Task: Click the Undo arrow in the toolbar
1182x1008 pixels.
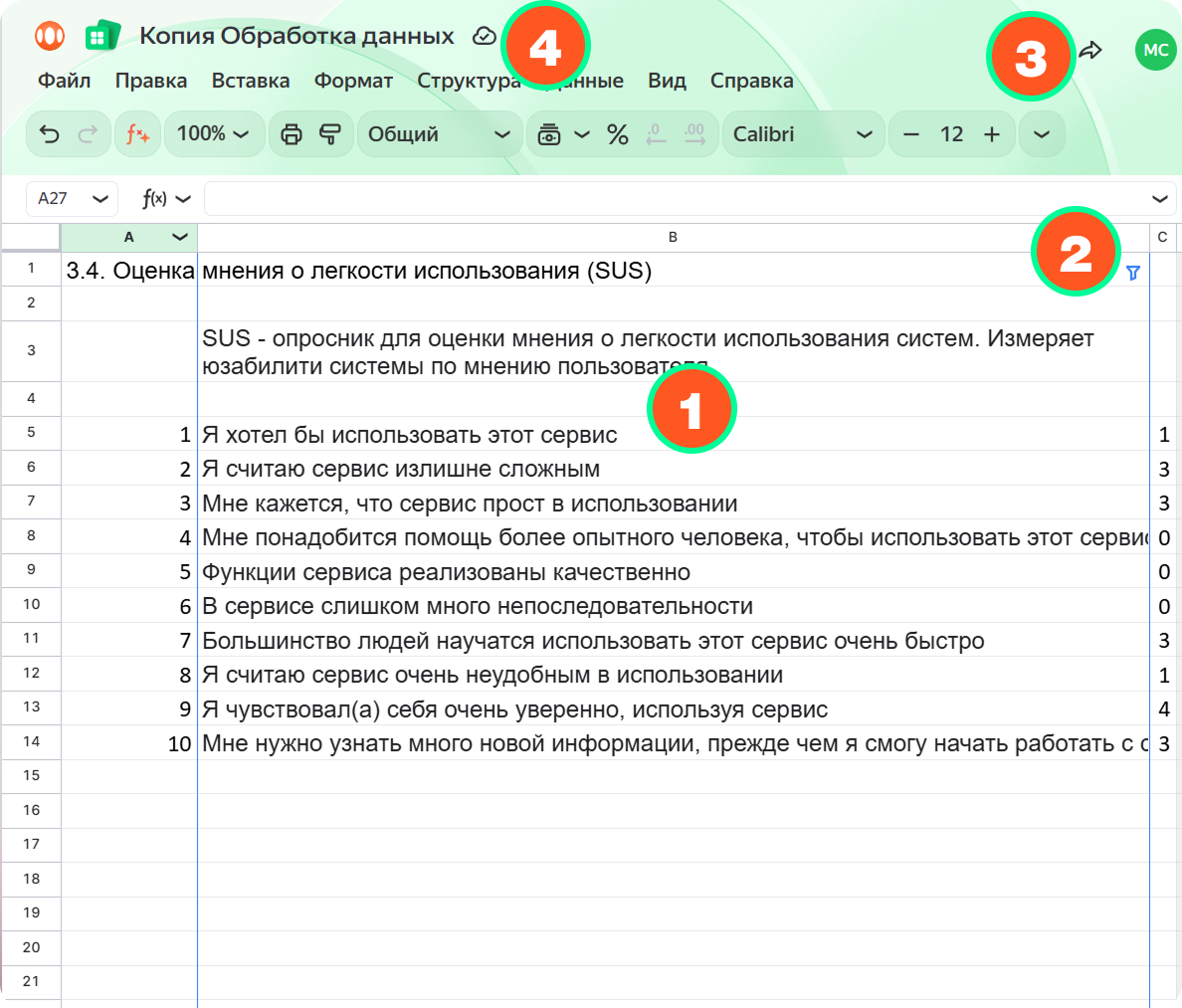Action: [x=50, y=134]
